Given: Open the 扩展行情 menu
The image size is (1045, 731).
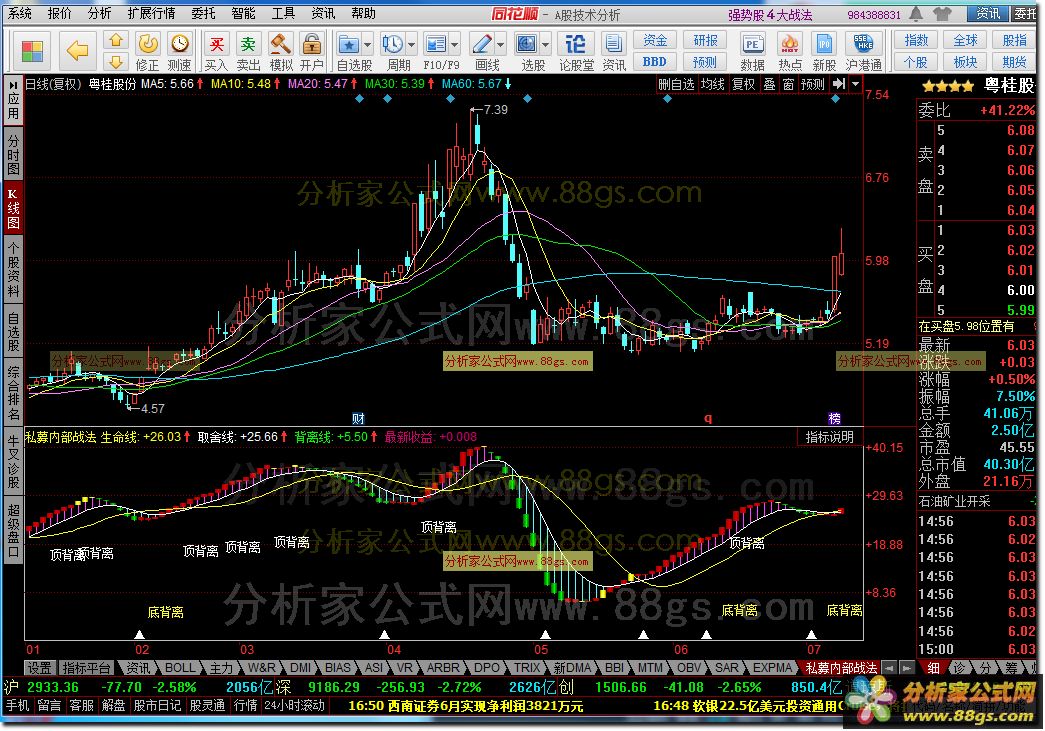Looking at the screenshot, I should coord(152,13).
